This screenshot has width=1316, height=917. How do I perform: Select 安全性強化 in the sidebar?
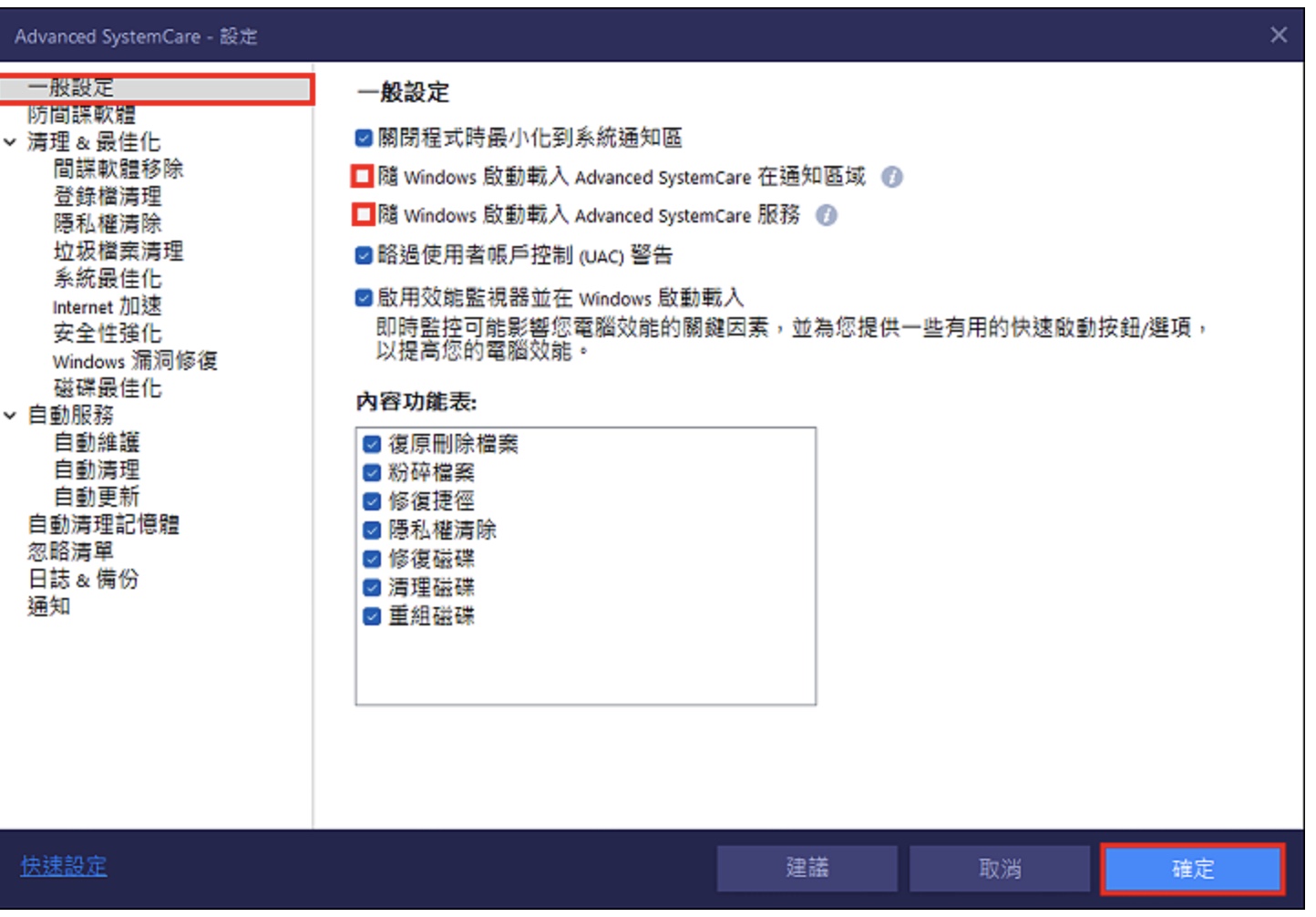pyautogui.click(x=108, y=334)
